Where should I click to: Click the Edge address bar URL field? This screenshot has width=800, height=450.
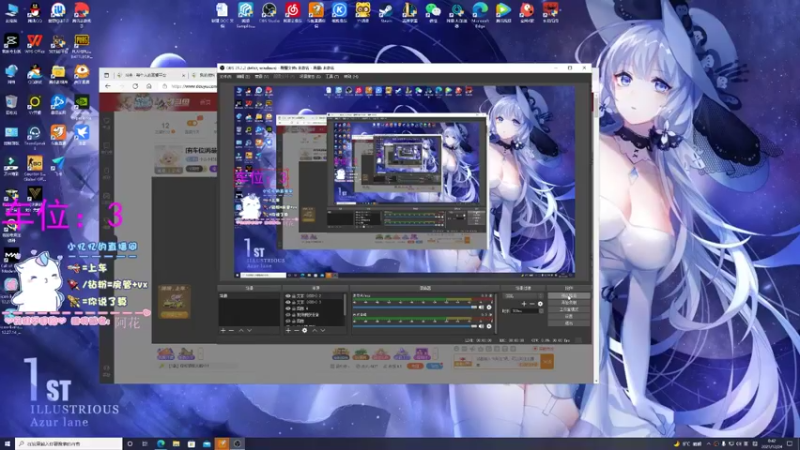click(x=189, y=86)
